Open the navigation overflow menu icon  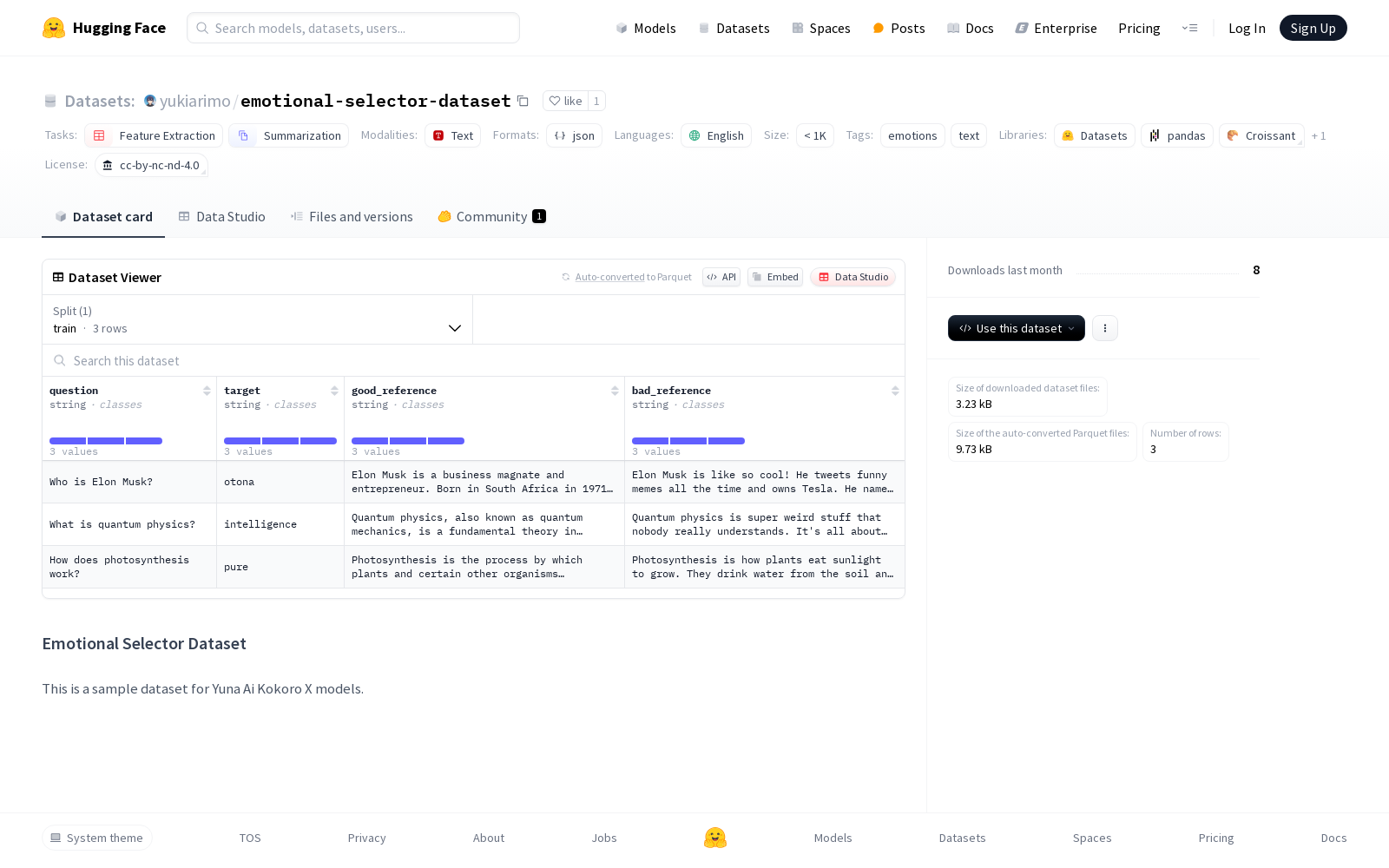(x=1189, y=29)
